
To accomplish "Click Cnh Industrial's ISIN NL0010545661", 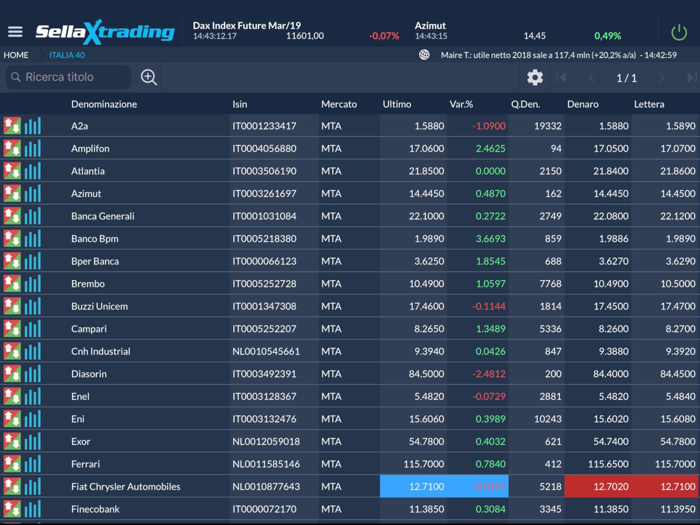I will pyautogui.click(x=266, y=351).
